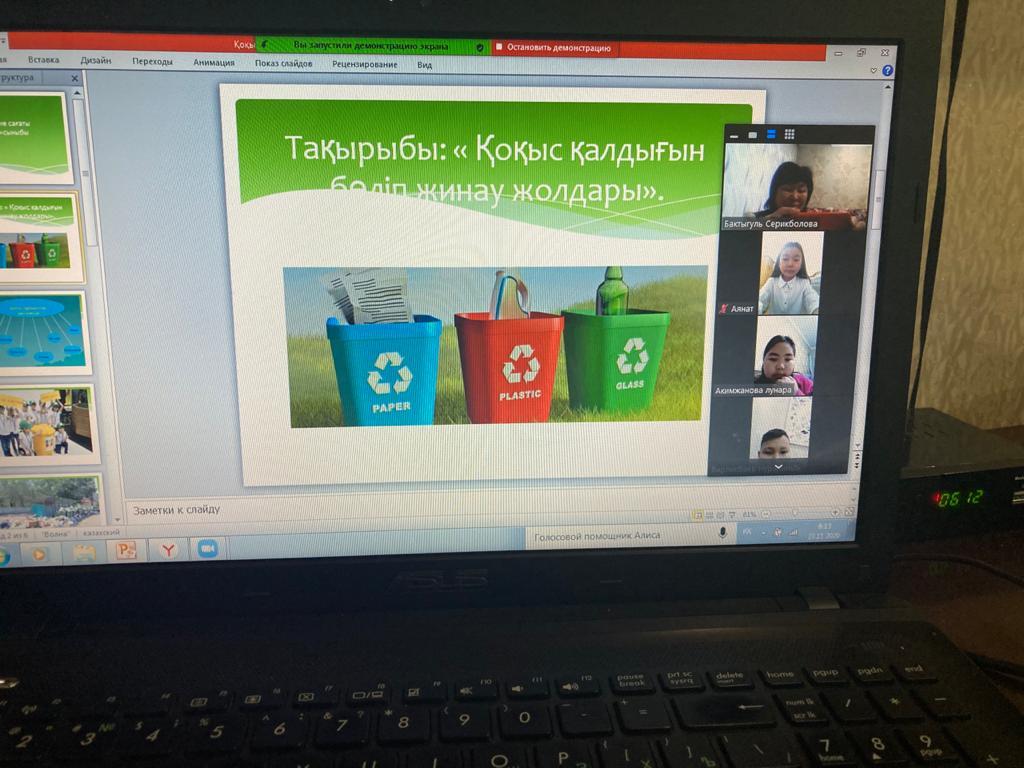Open the Zoom taskbar icon
Viewport: 1024px width, 768px height.
click(208, 549)
